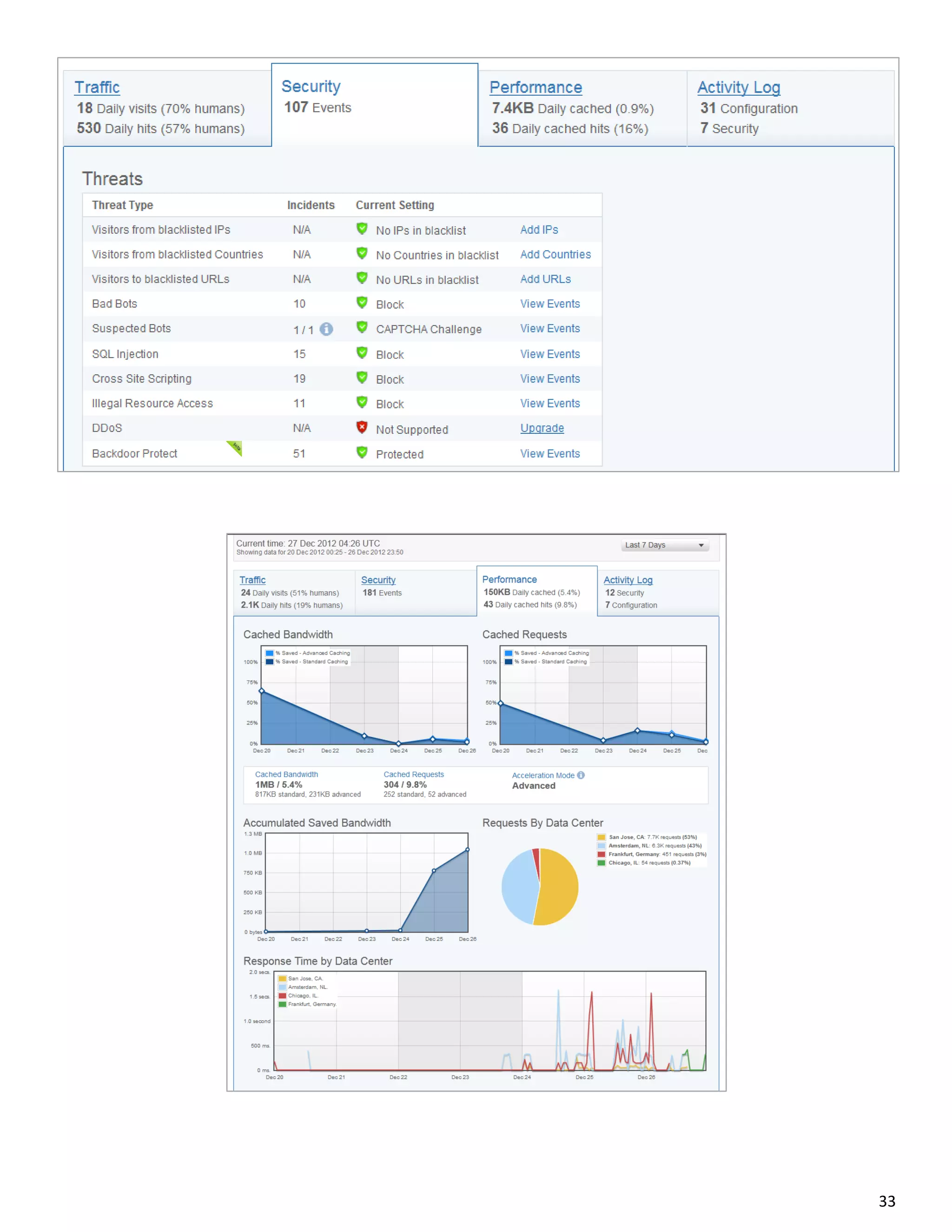The image size is (952, 1232).
Task: Click green shield icon in Bad Bots row
Action: pyautogui.click(x=362, y=302)
